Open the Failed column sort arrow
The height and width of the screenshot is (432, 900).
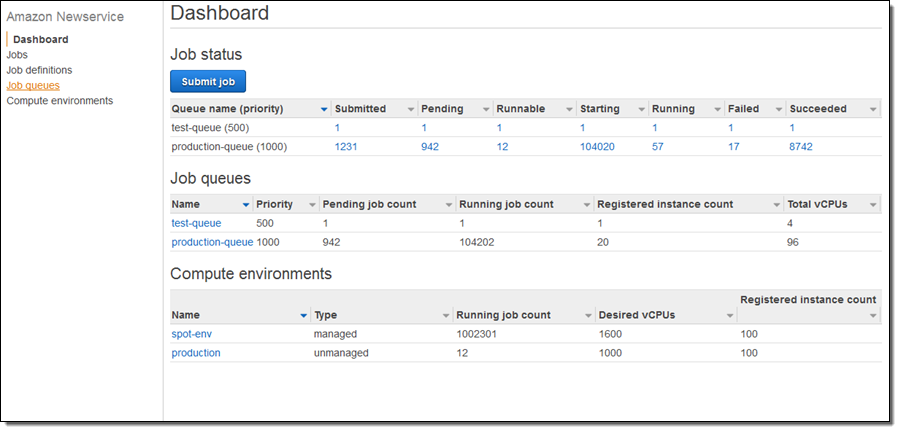[x=778, y=109]
